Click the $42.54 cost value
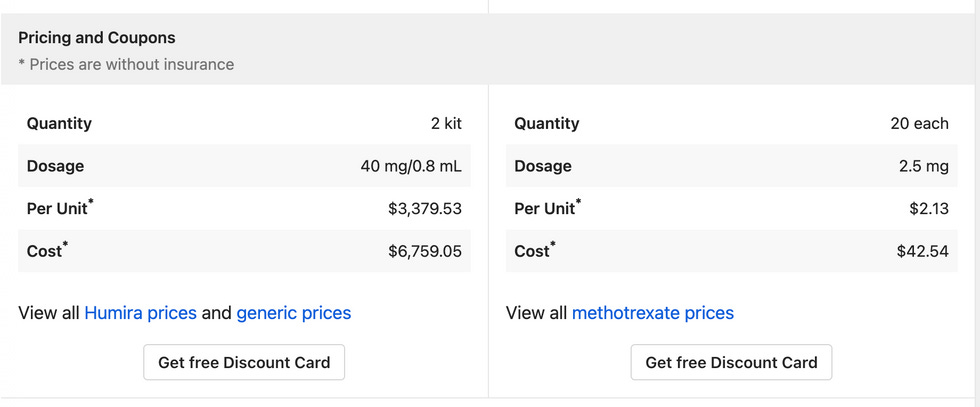This screenshot has height=407, width=980. tap(922, 251)
